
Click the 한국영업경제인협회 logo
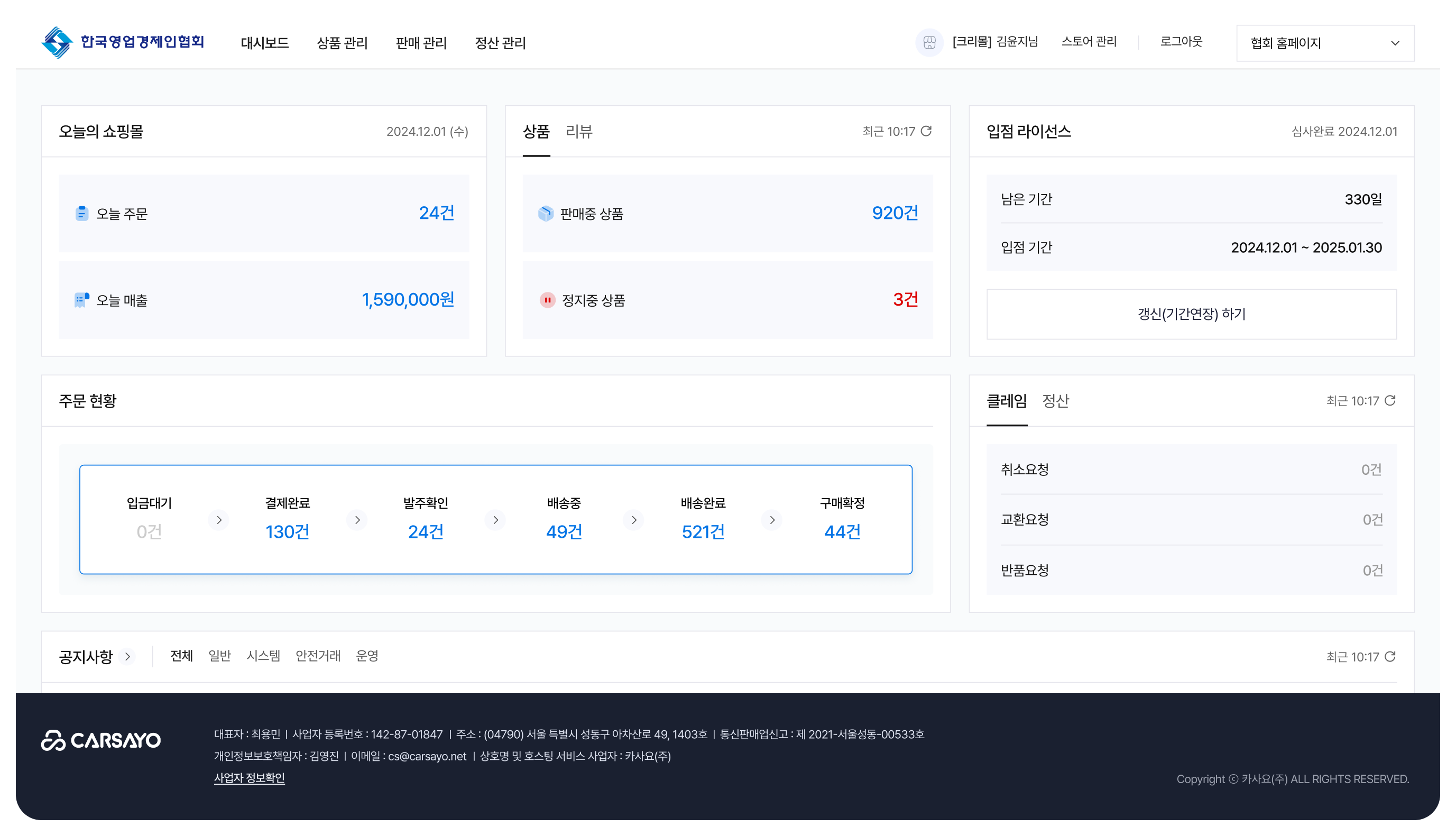[123, 42]
